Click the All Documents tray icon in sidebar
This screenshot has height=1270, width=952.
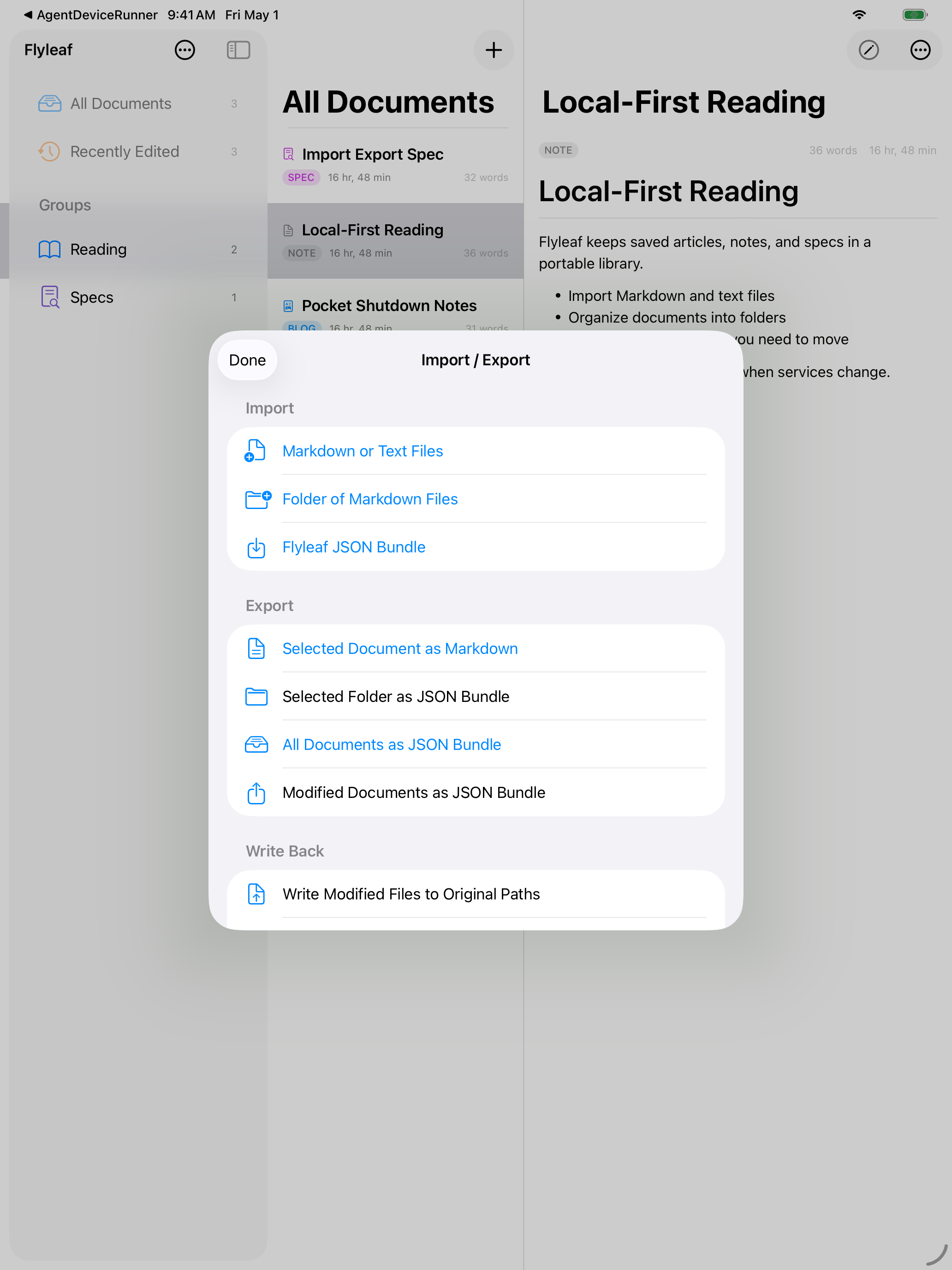point(50,103)
